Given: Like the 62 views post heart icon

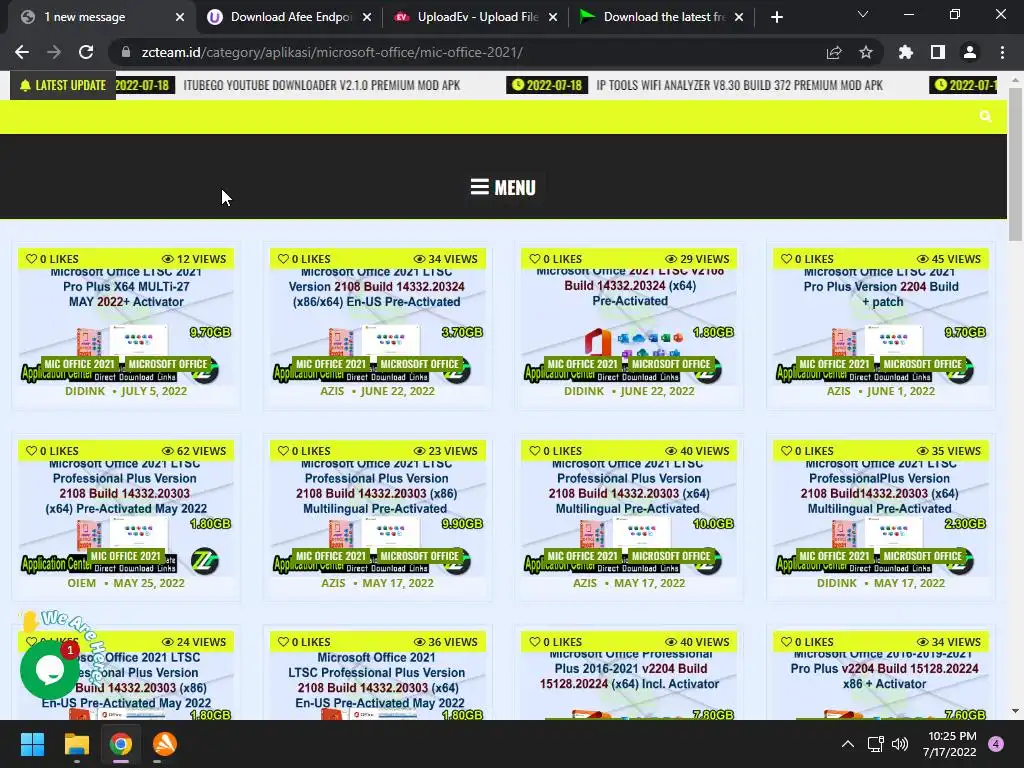Looking at the screenshot, I should (x=31, y=451).
